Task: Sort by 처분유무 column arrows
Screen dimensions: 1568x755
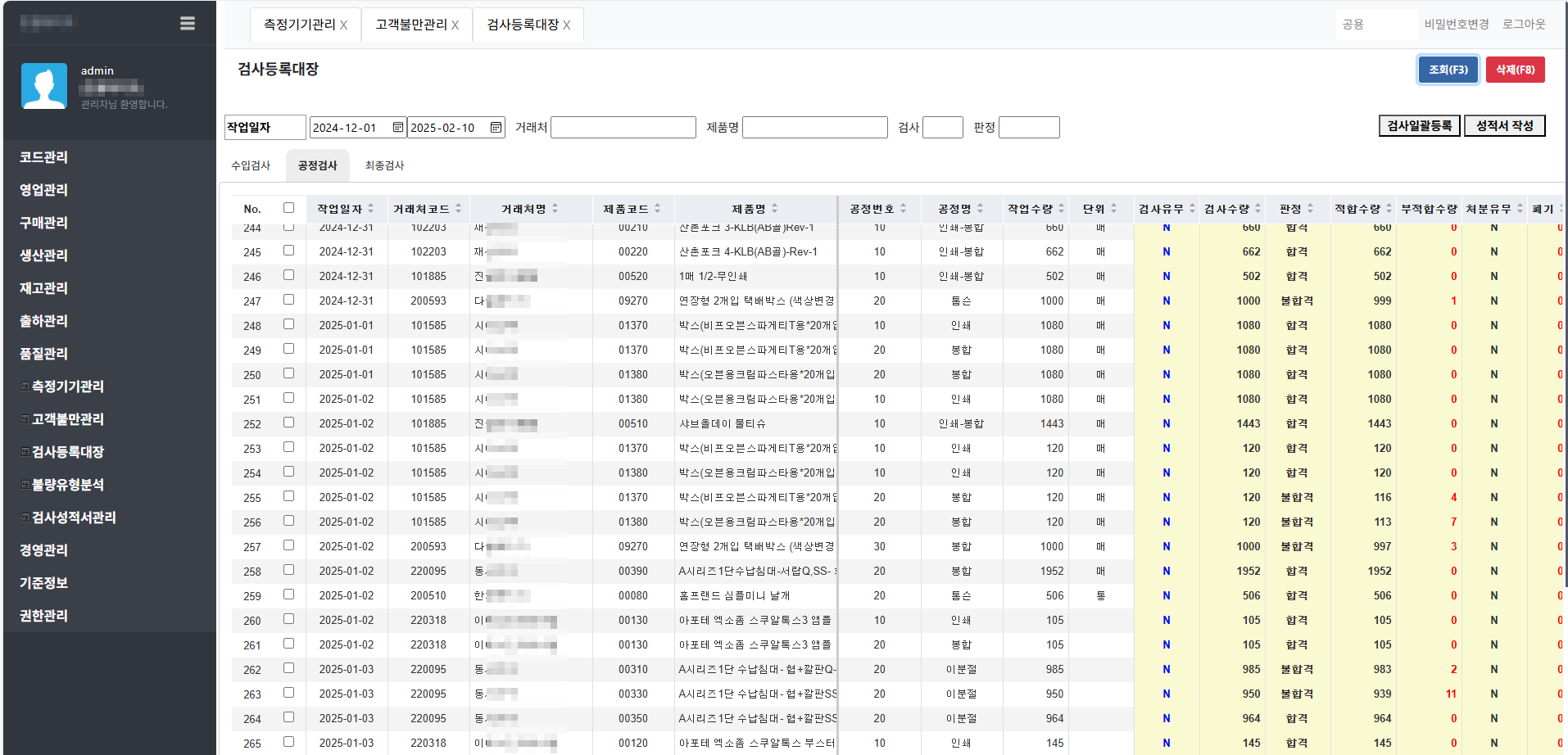Action: [x=1520, y=209]
